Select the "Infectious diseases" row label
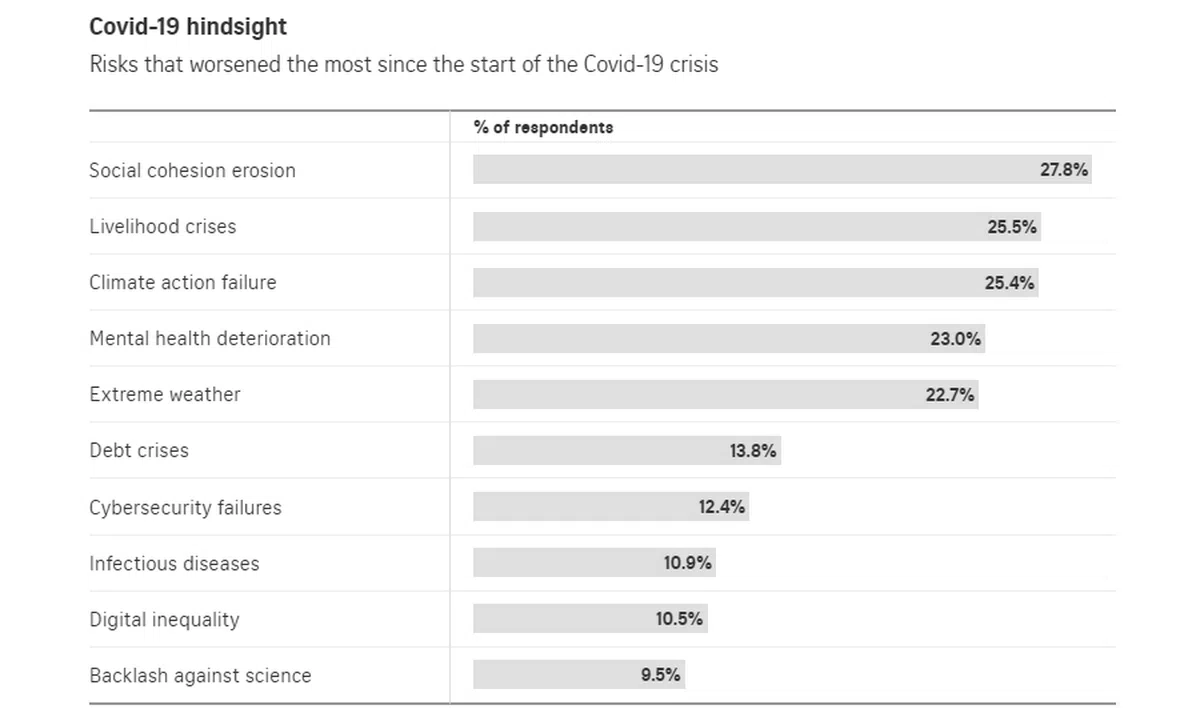The height and width of the screenshot is (721, 1200). tap(174, 564)
